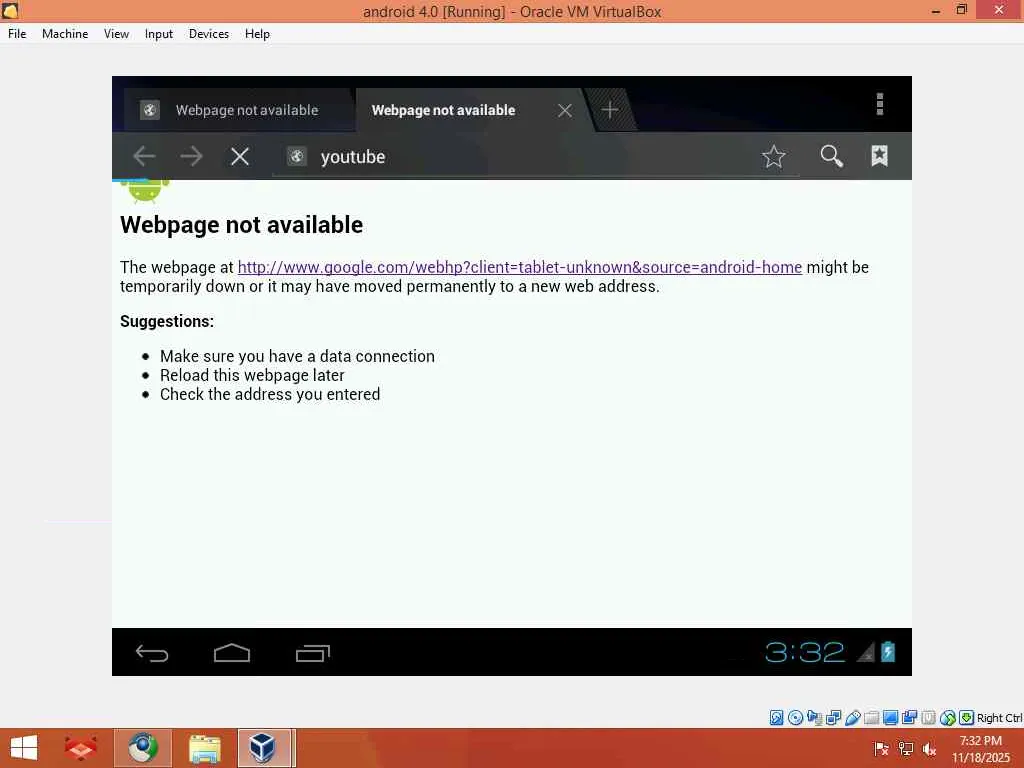Open the Android browser overflow menu
This screenshot has height=768, width=1024.
click(880, 104)
